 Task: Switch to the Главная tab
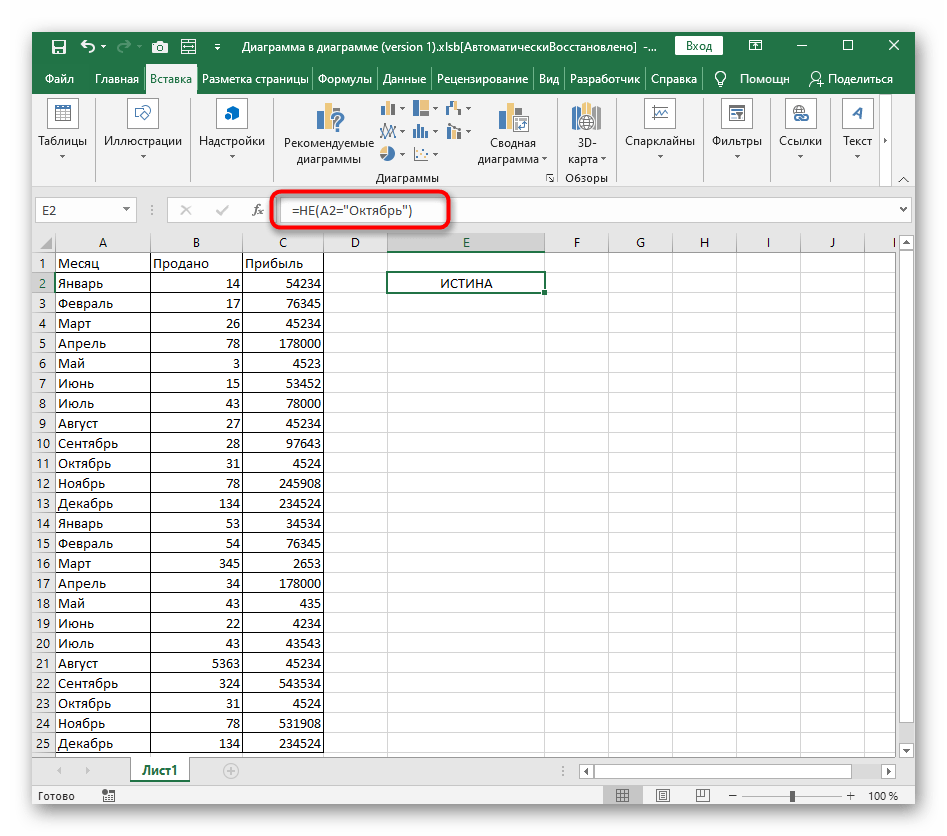117,79
